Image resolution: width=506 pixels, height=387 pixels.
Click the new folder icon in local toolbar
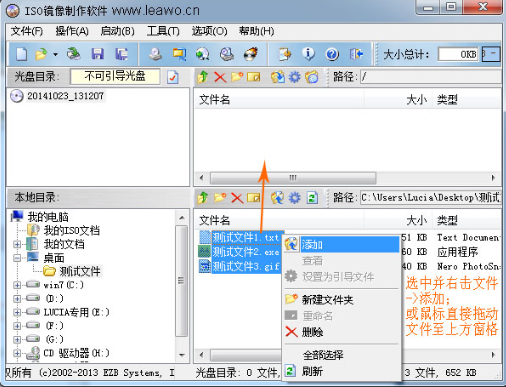click(220, 198)
